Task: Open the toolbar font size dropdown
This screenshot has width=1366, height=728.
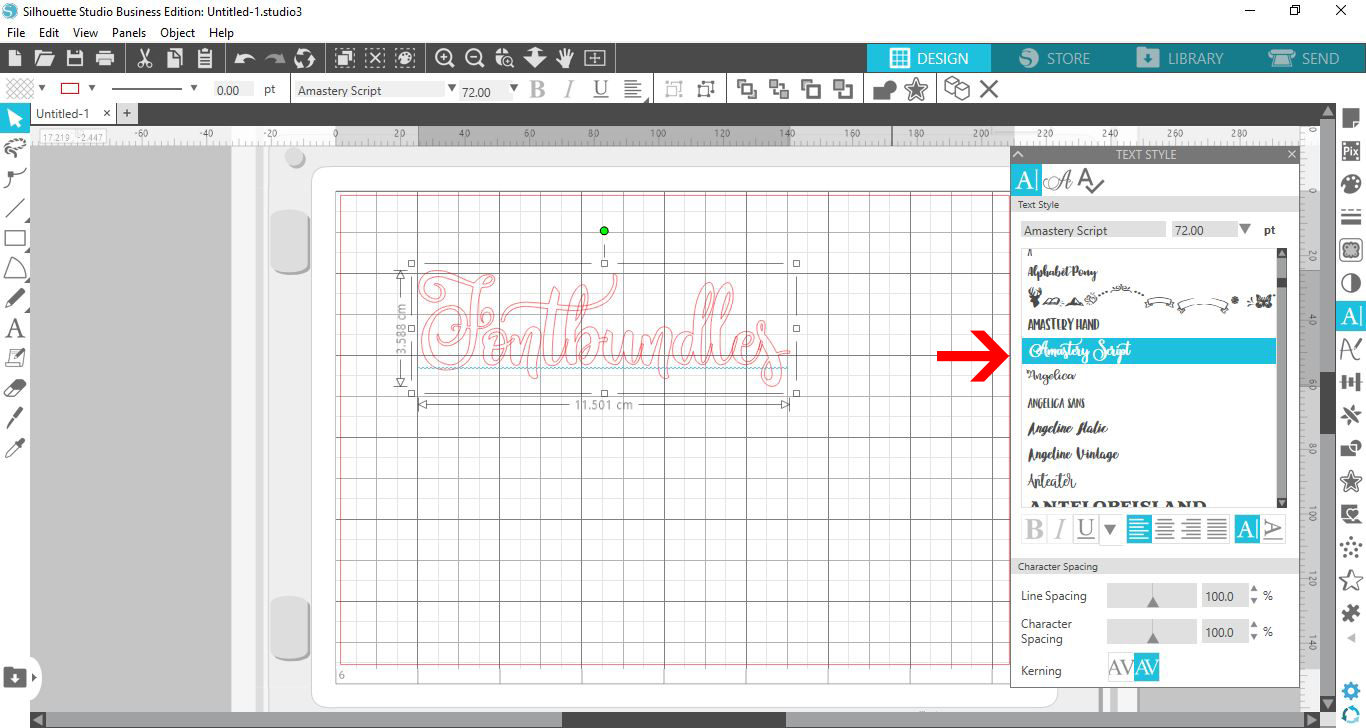Action: 514,88
